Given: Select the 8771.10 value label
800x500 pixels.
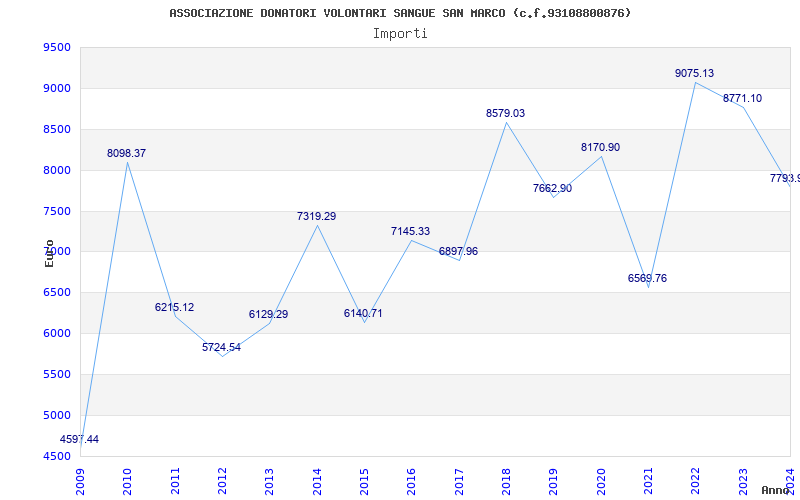Looking at the screenshot, I should pyautogui.click(x=742, y=99).
